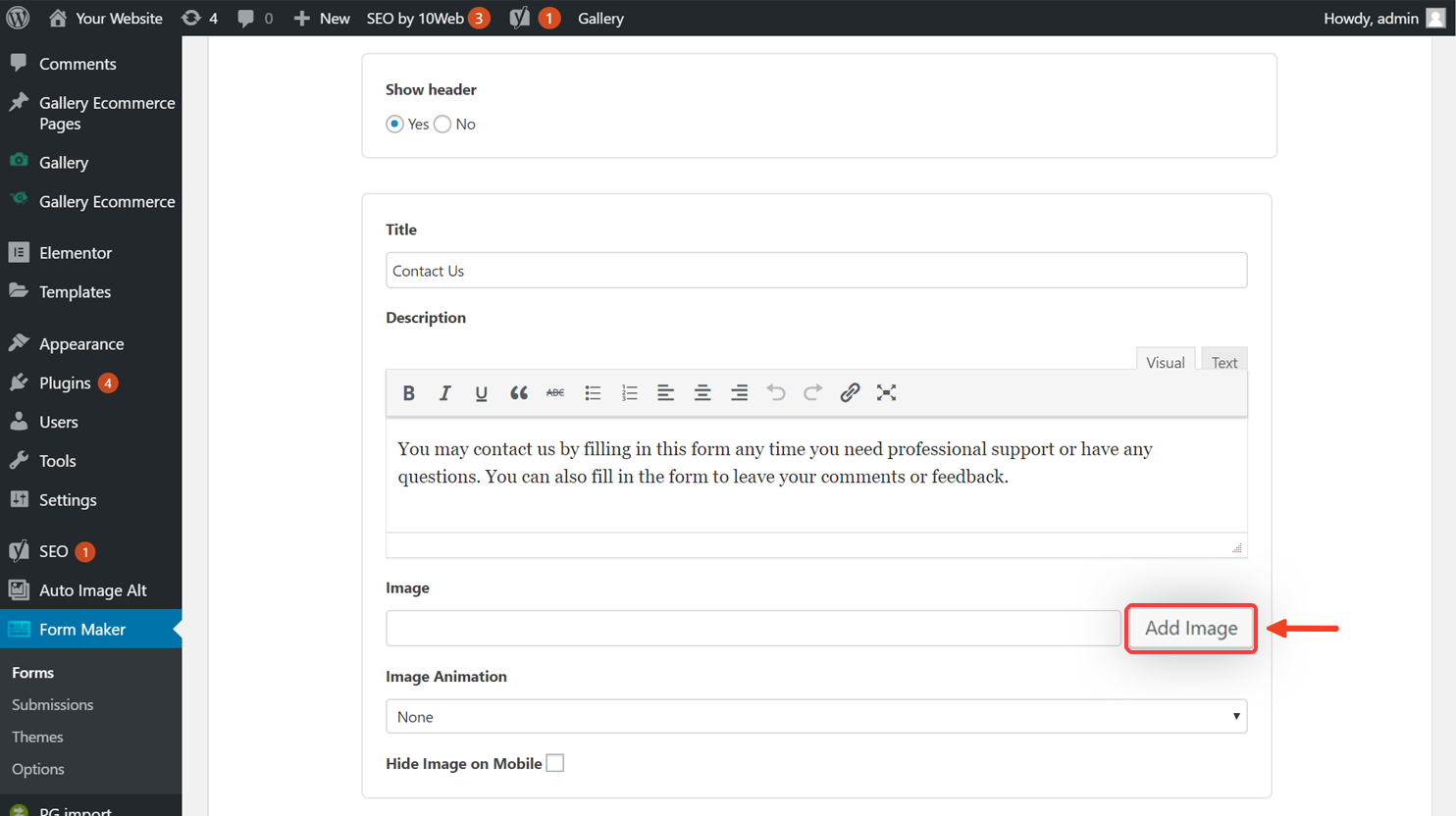Click the SEO sidebar badge showing 1
Screen dimensions: 1456x816
[x=85, y=551]
